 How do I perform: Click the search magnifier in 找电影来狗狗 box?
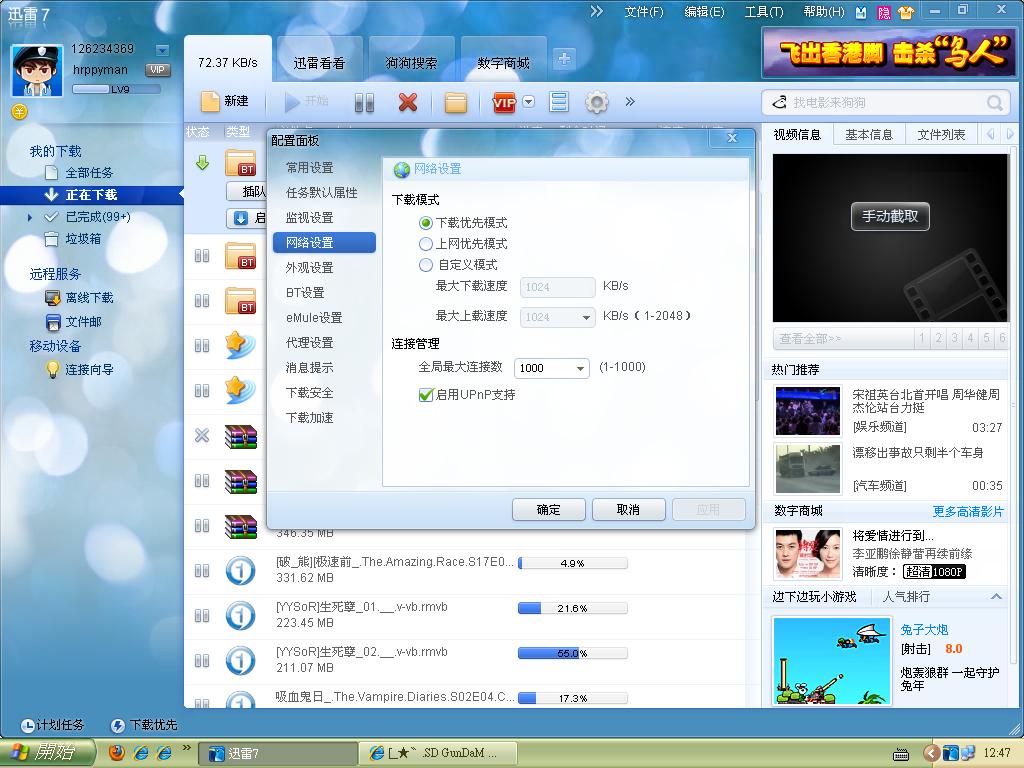tap(995, 103)
